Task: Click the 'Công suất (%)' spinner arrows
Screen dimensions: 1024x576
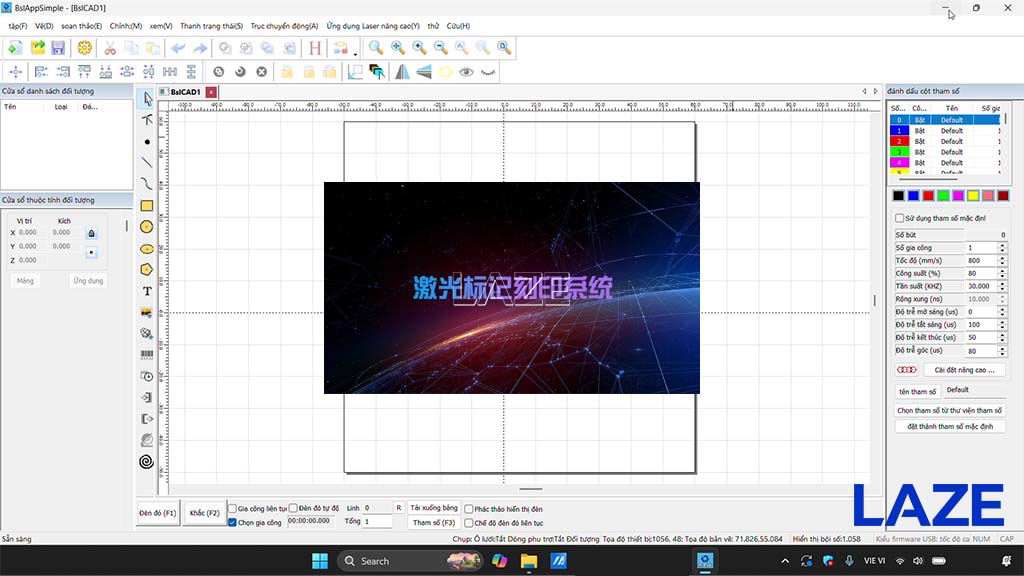Action: [x=1002, y=274]
